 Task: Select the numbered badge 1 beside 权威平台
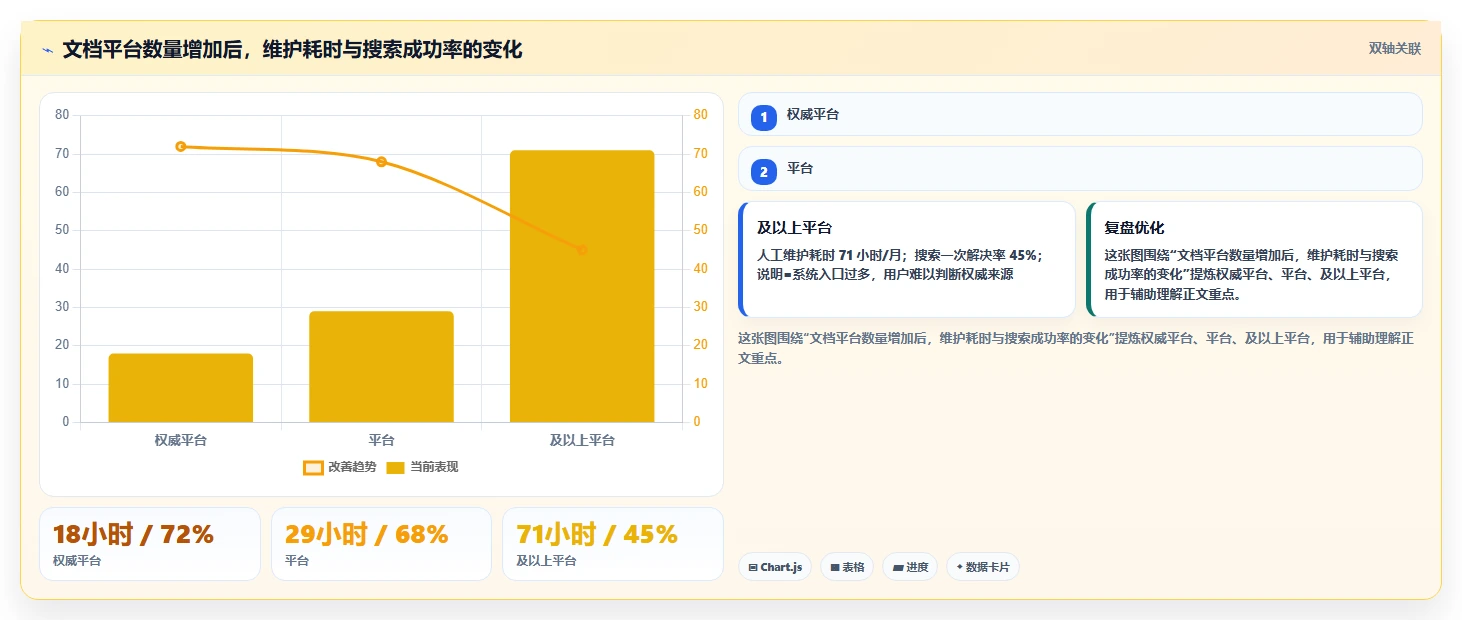click(764, 117)
